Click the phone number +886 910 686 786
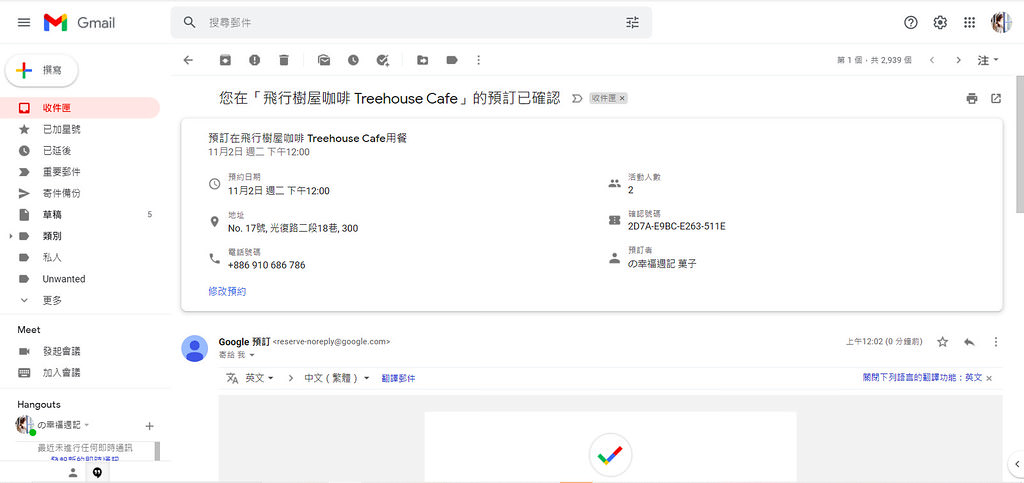The width and height of the screenshot is (1024, 483). (x=266, y=265)
